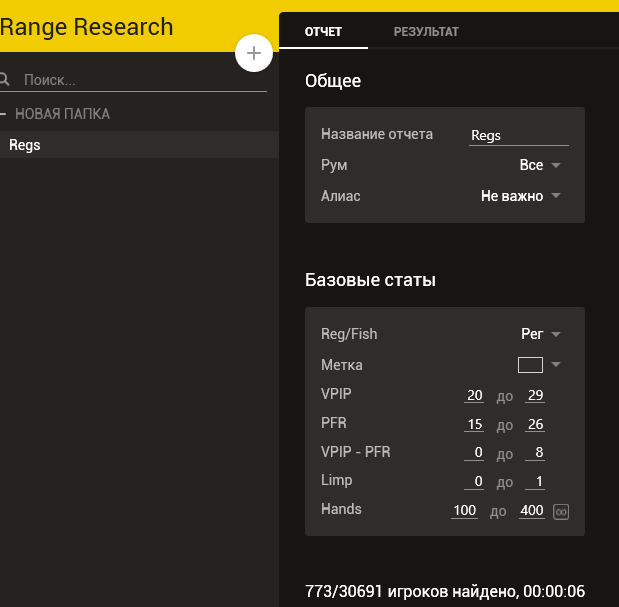Click the round plus add button
The width and height of the screenshot is (619, 607).
tap(254, 53)
